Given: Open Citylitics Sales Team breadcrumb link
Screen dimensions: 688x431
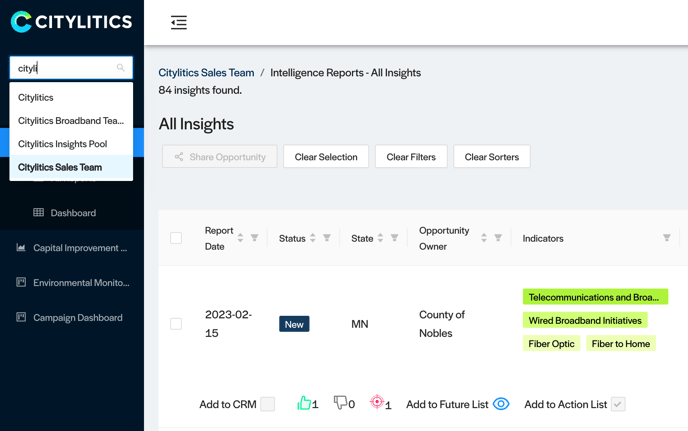Looking at the screenshot, I should click(206, 72).
